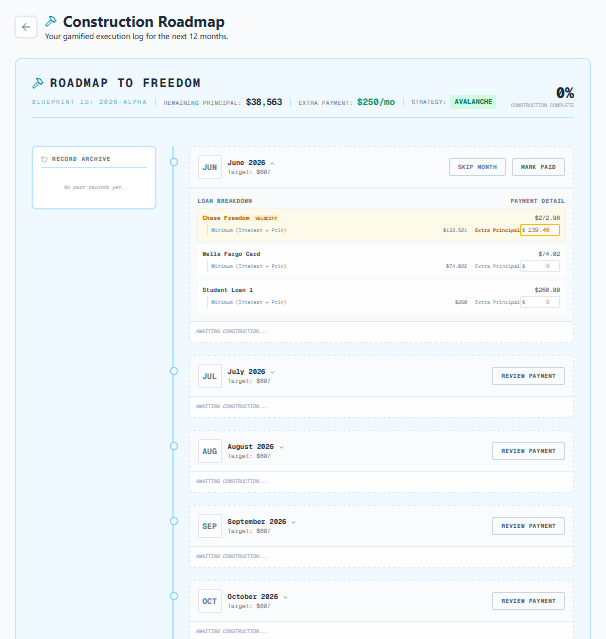Select the Wells Fargo Card loan name
The image size is (606, 639).
231,254
